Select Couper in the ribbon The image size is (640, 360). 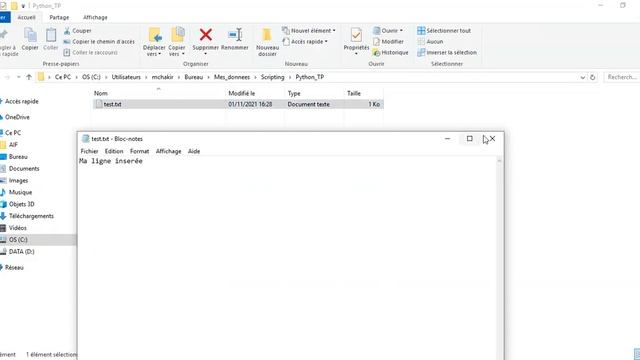pyautogui.click(x=78, y=31)
